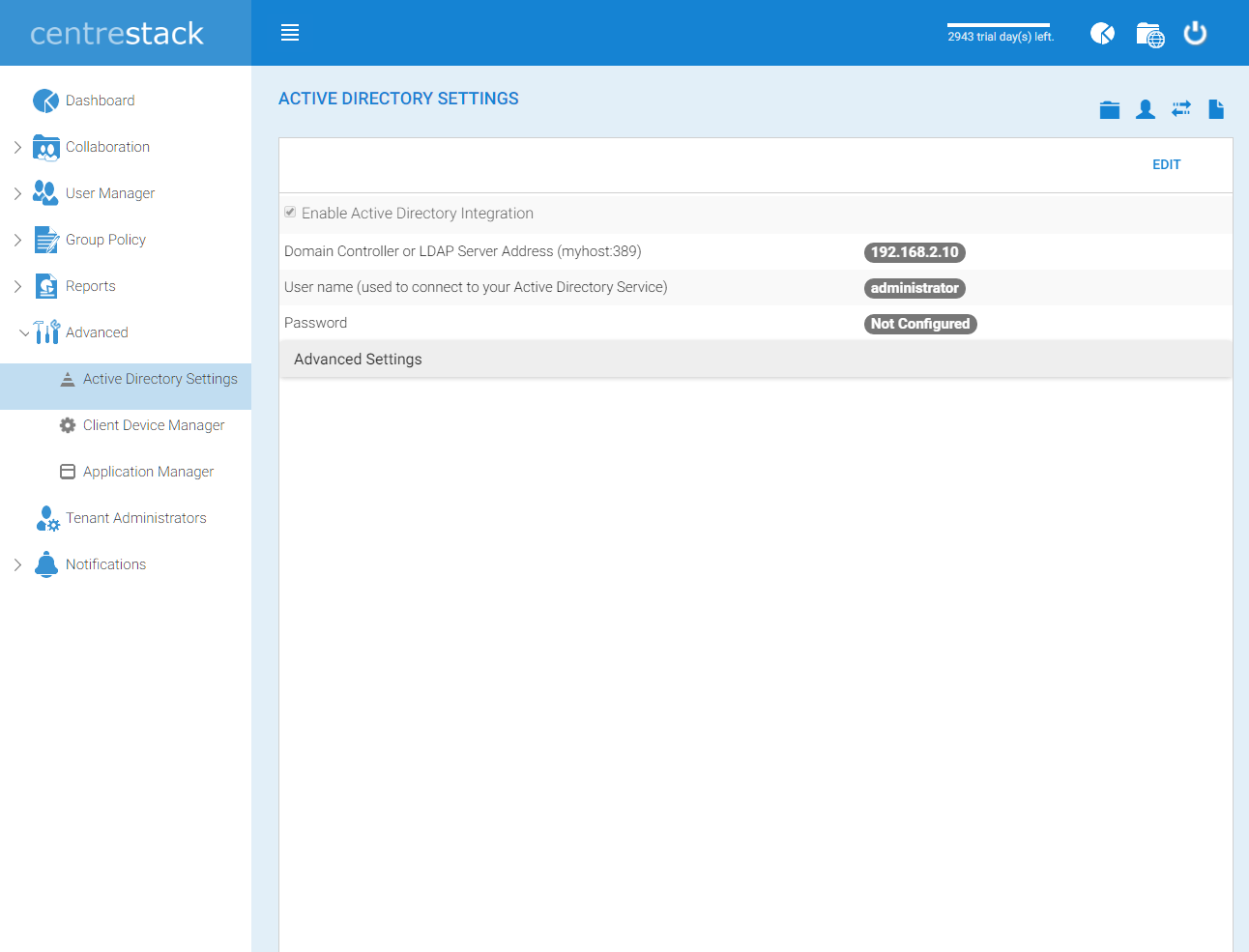The height and width of the screenshot is (952, 1249).
Task: Click the Notifications bell icon
Action: [46, 564]
